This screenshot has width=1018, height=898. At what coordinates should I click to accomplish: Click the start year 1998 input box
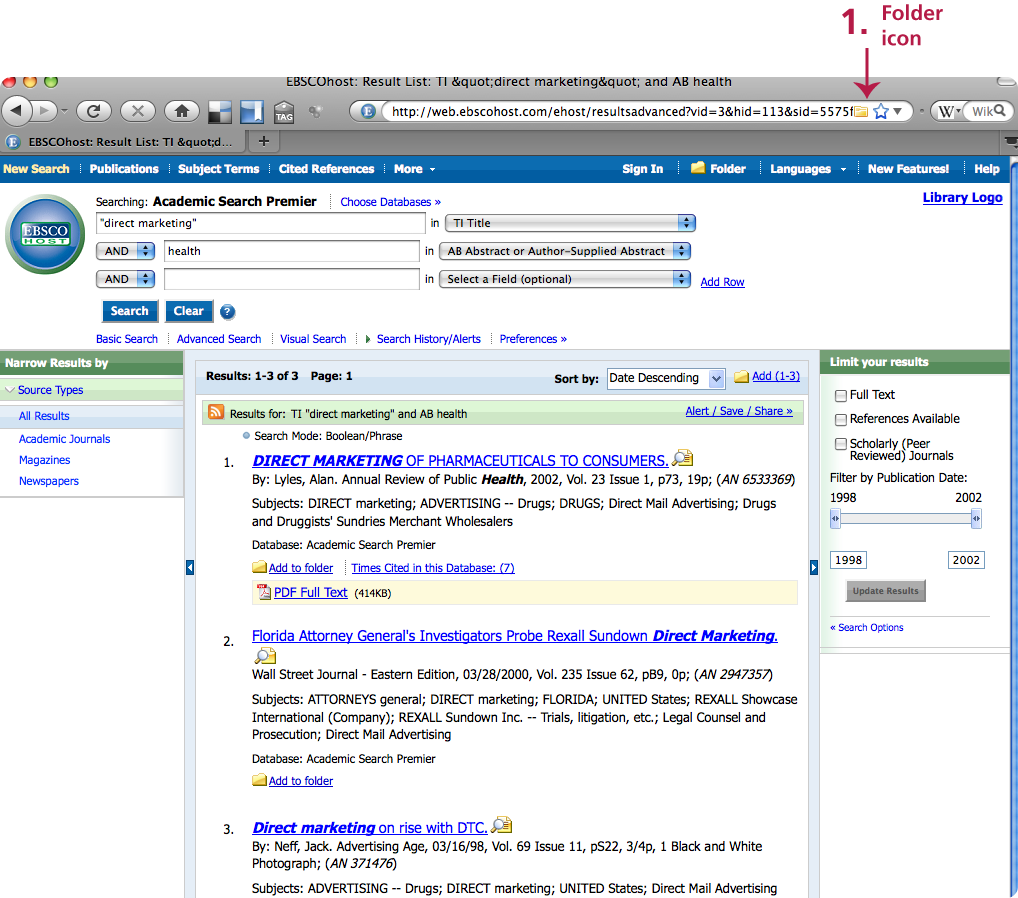pyautogui.click(x=849, y=560)
